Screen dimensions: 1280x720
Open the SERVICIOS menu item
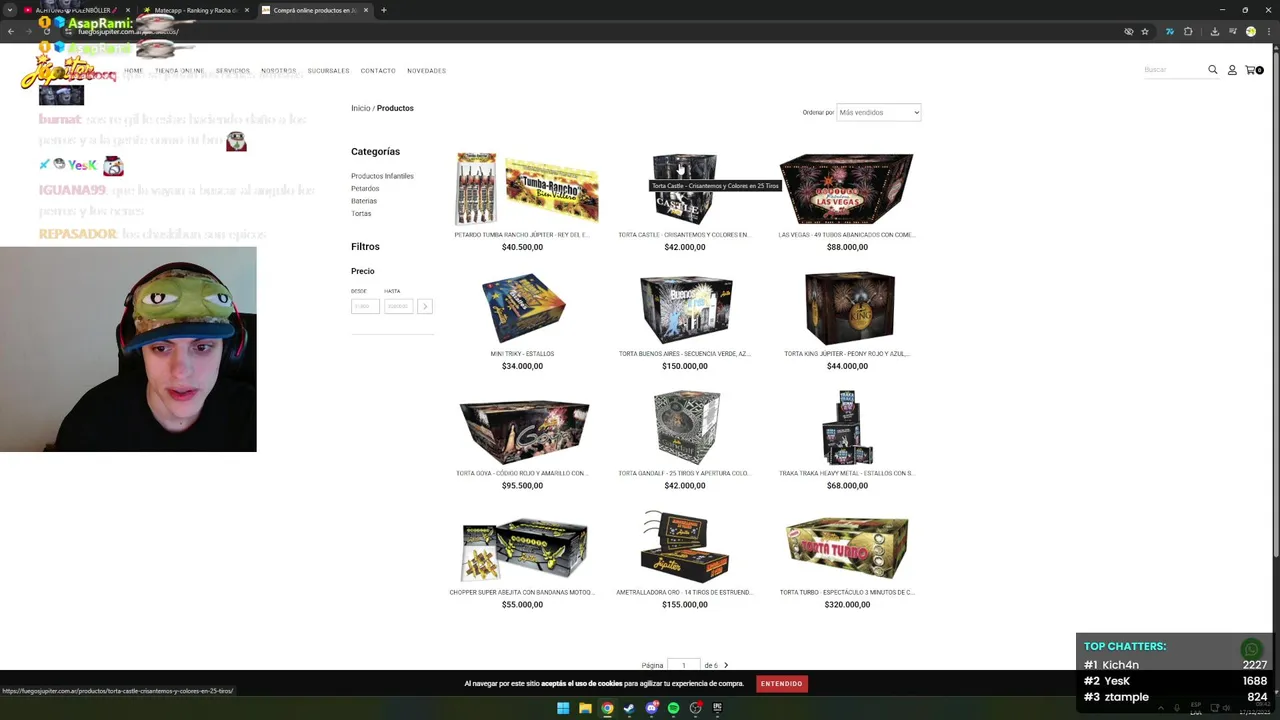coord(233,71)
